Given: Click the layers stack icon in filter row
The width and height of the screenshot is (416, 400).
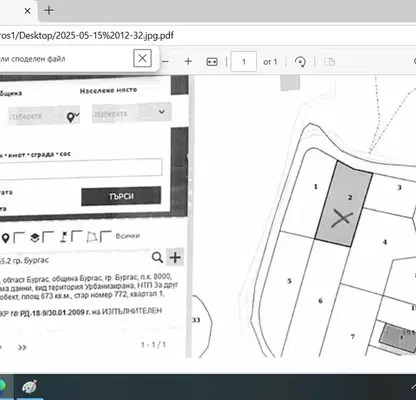Looking at the screenshot, I should point(35,238).
